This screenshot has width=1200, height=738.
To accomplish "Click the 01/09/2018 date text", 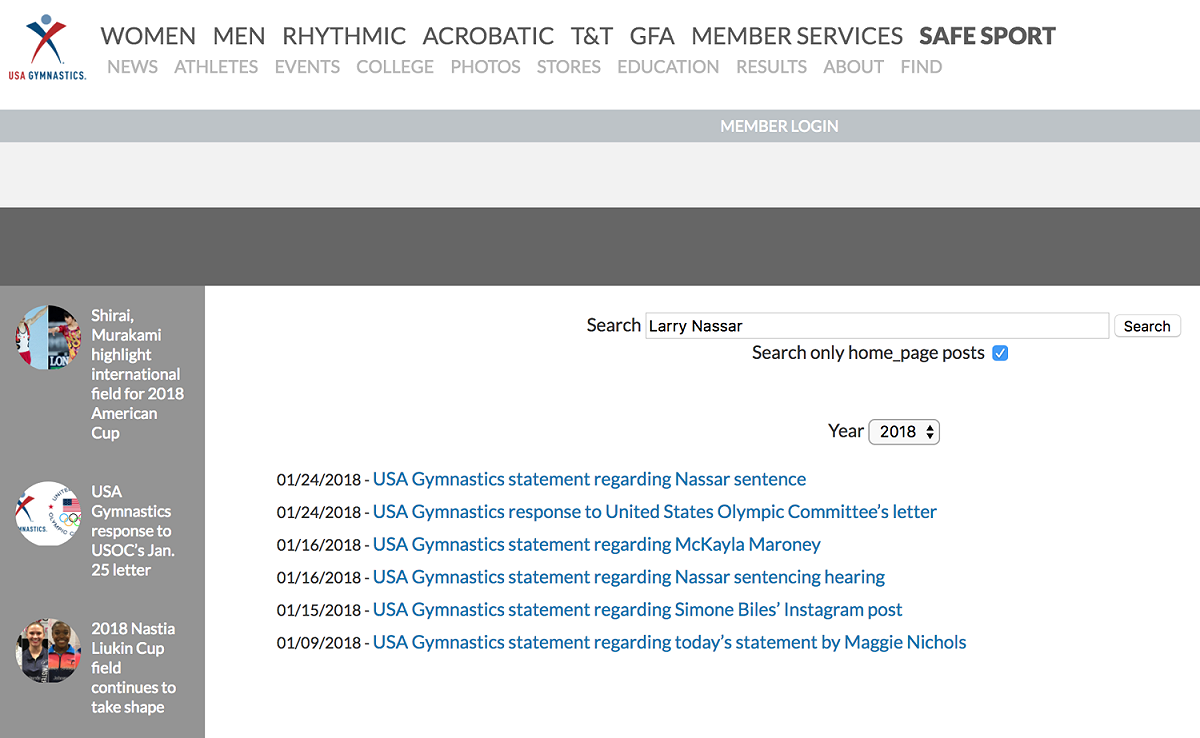I will coord(319,643).
